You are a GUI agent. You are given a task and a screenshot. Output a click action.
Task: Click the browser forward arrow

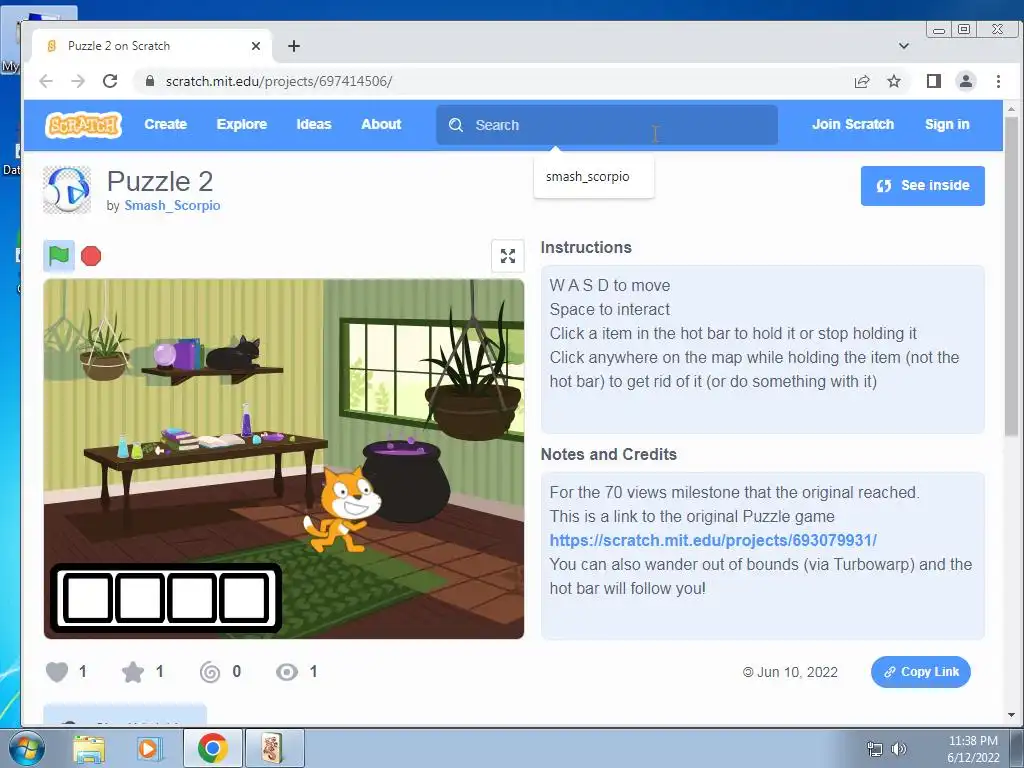(x=78, y=81)
